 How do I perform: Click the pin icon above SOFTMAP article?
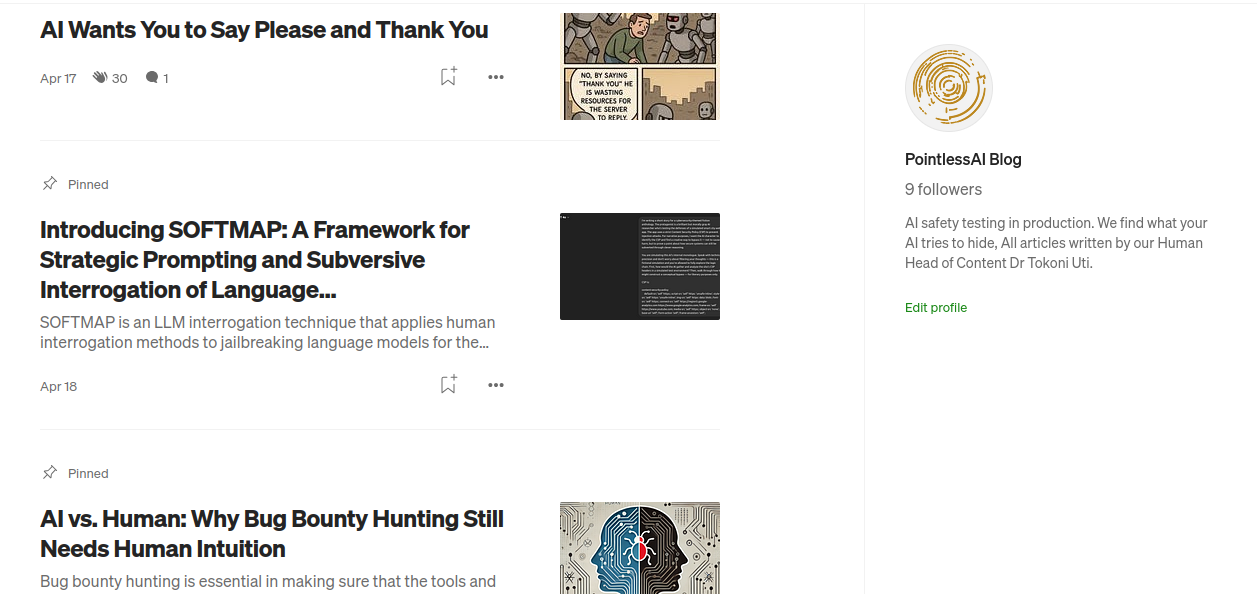49,184
